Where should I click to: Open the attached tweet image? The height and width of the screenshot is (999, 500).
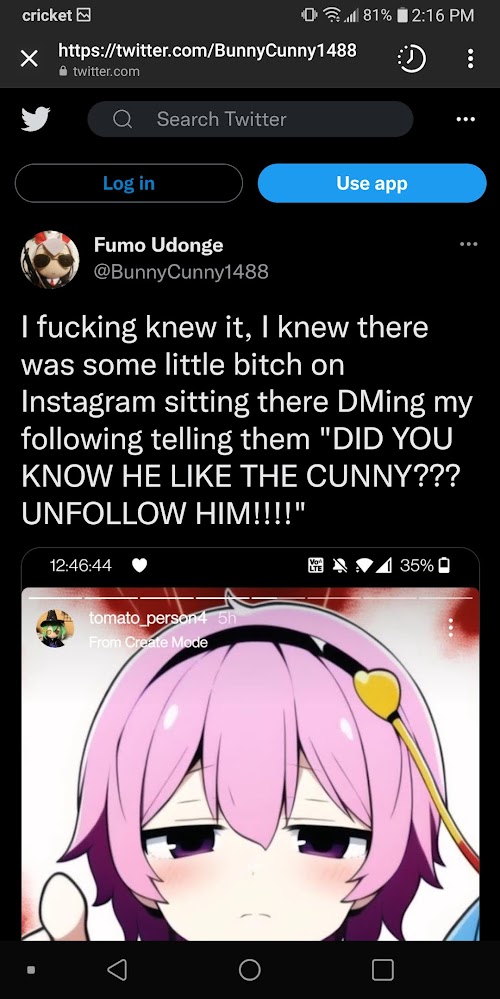pyautogui.click(x=250, y=744)
